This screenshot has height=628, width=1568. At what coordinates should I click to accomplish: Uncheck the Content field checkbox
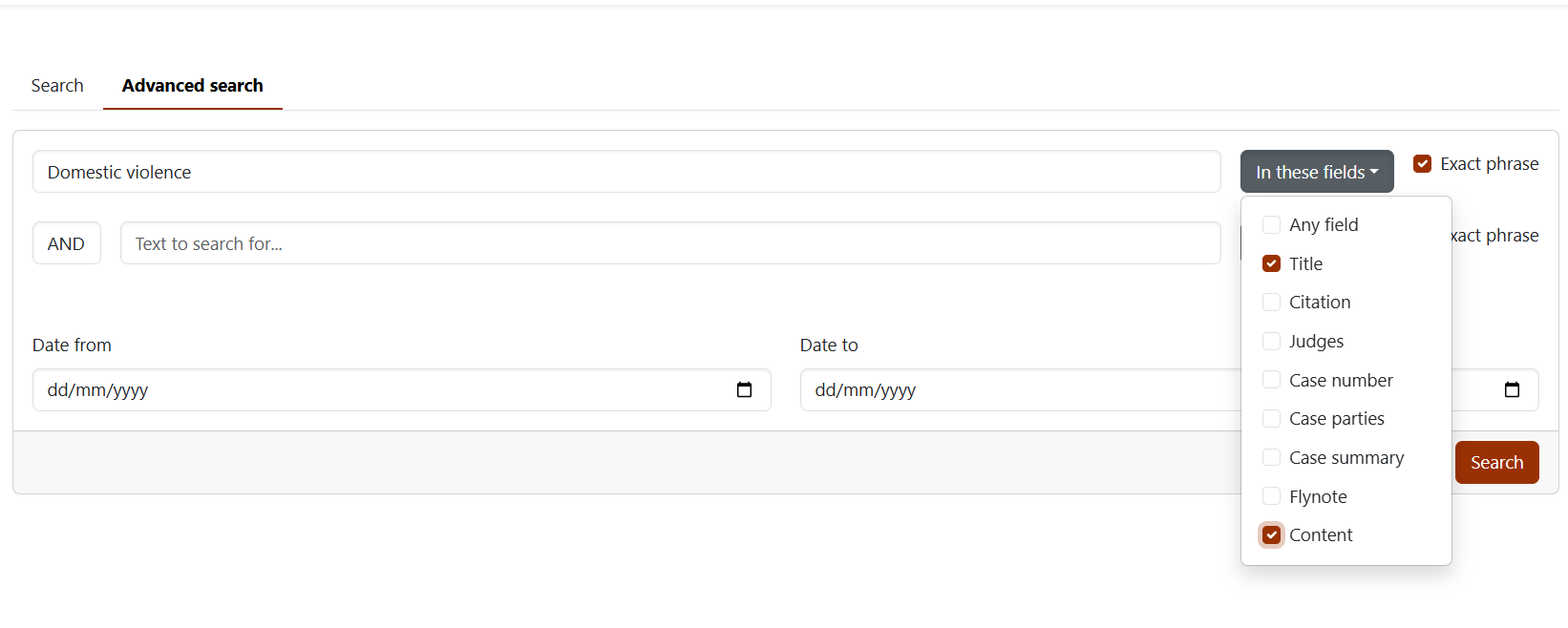point(1271,534)
